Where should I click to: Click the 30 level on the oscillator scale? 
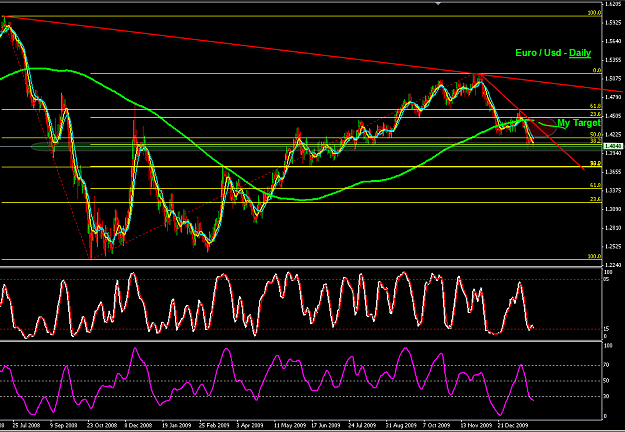pyautogui.click(x=606, y=396)
